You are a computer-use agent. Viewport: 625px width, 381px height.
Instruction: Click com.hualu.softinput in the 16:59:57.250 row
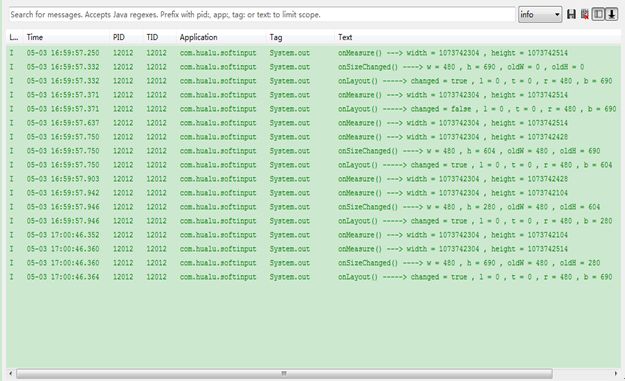pos(218,53)
